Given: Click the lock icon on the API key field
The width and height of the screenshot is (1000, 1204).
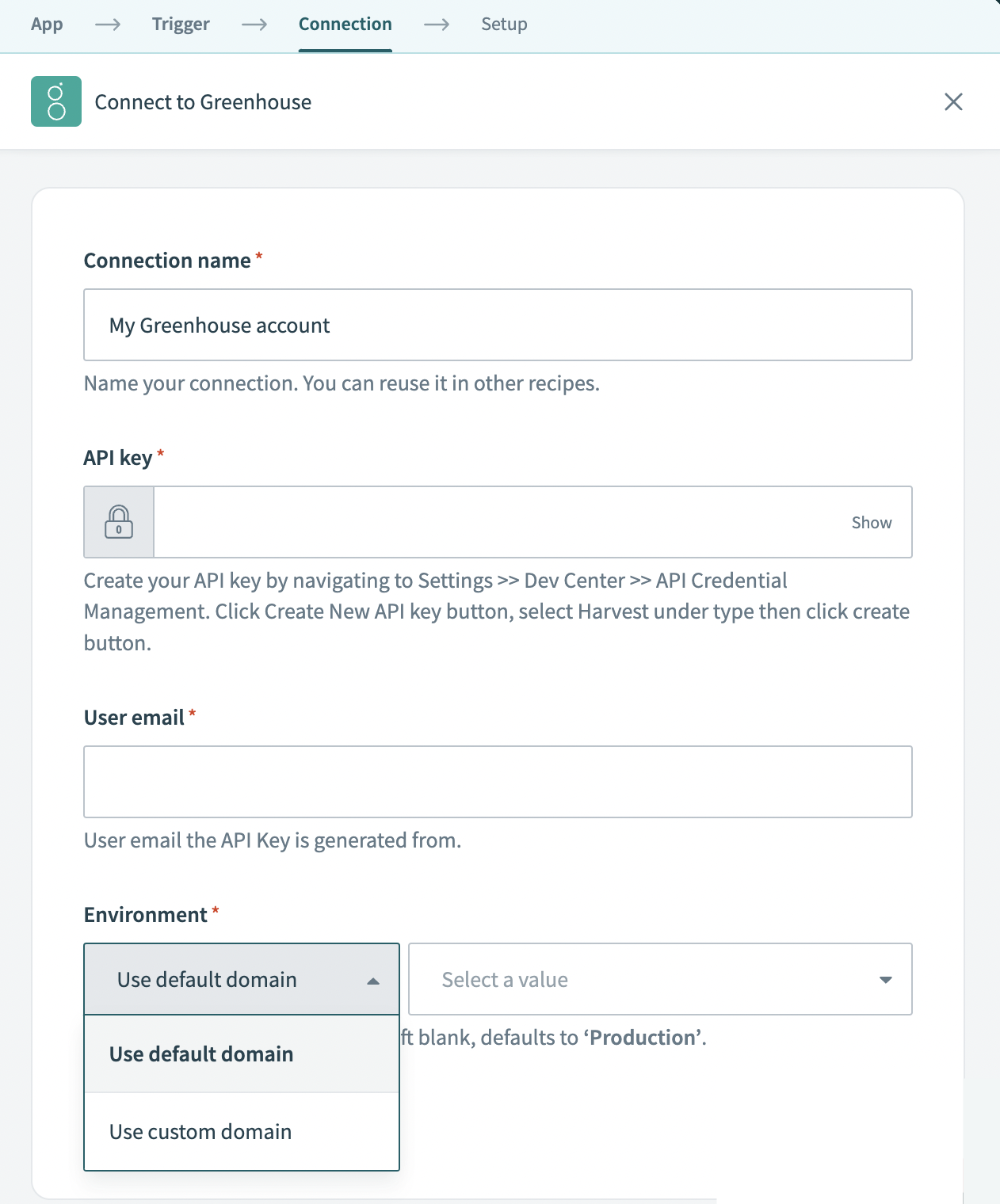Looking at the screenshot, I should click(118, 522).
